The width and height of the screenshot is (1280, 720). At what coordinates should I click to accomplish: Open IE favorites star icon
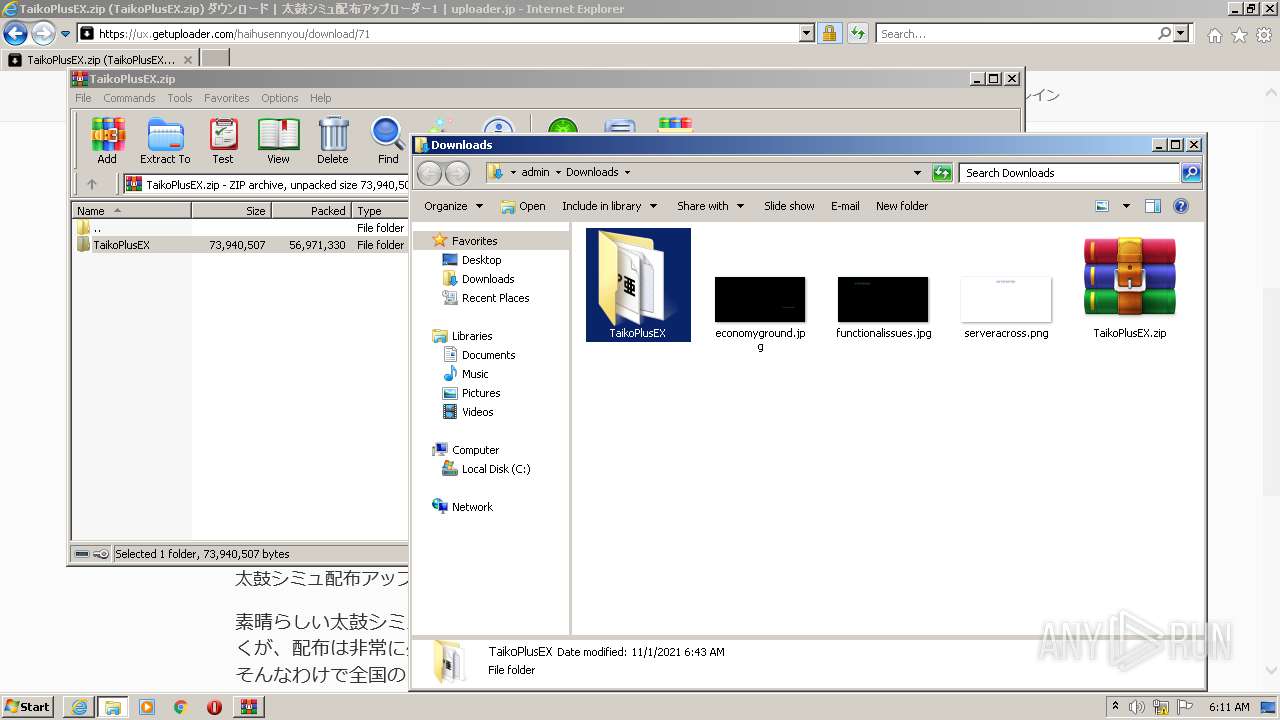click(1239, 35)
